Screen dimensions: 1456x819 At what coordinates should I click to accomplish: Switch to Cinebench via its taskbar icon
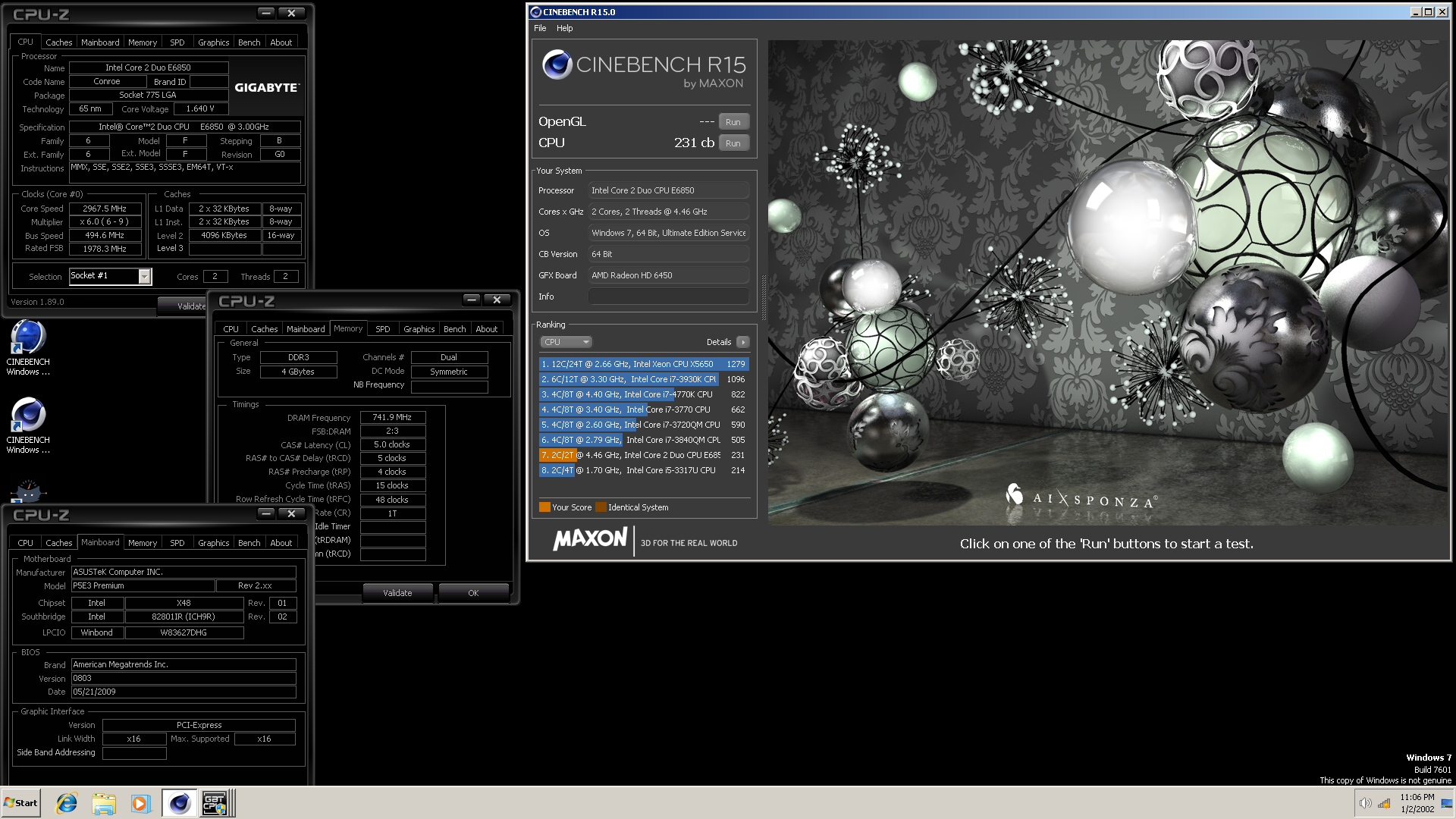click(180, 803)
